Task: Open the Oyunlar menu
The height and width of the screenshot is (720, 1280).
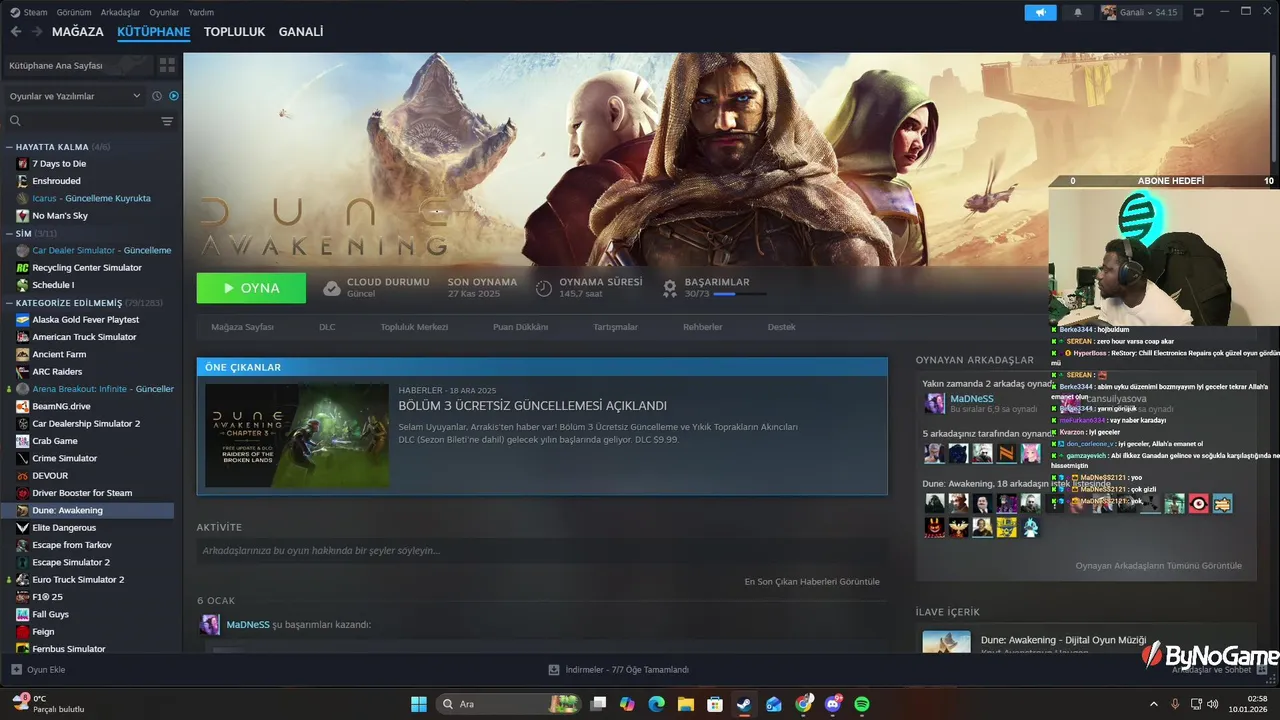Action: (164, 12)
